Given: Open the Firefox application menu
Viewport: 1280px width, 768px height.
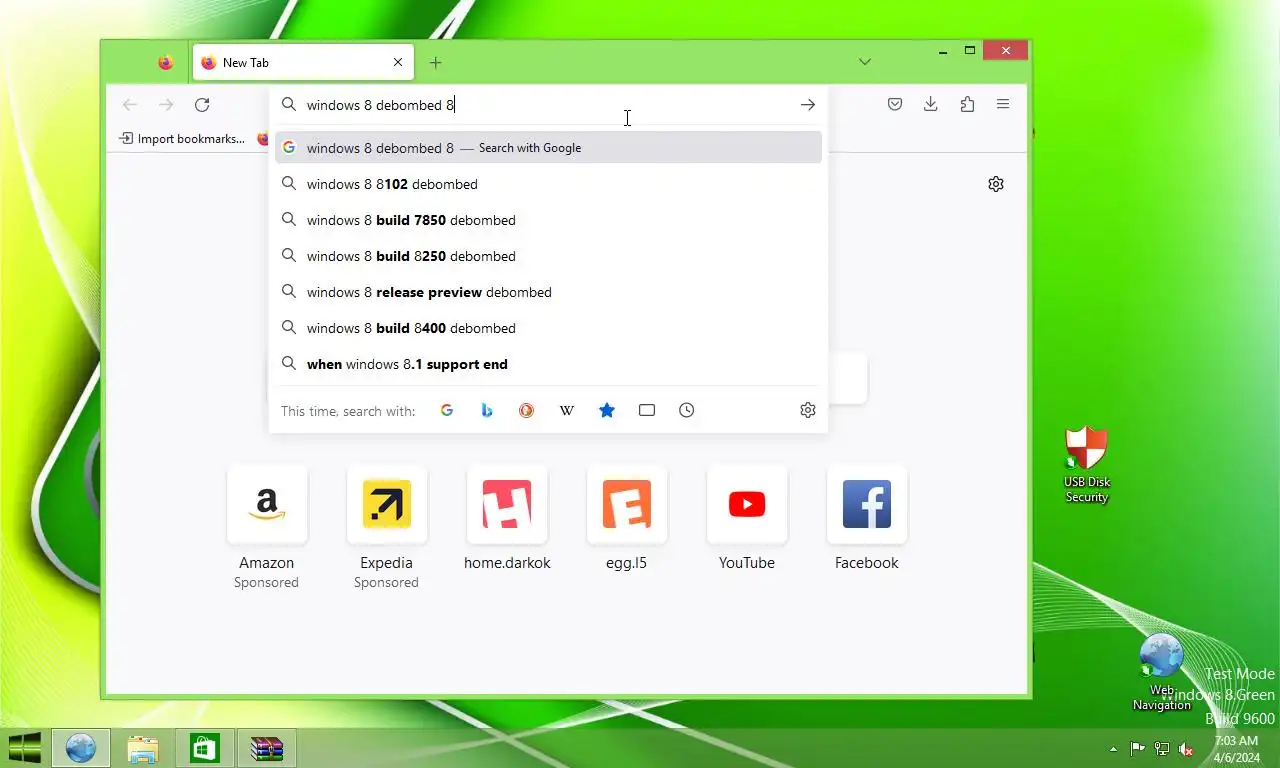Looking at the screenshot, I should click(x=1003, y=104).
